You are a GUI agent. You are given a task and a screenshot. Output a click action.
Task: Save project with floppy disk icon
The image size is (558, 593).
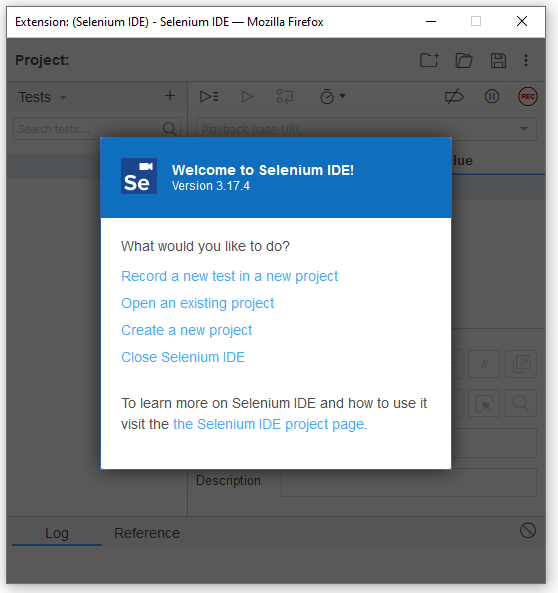(498, 61)
